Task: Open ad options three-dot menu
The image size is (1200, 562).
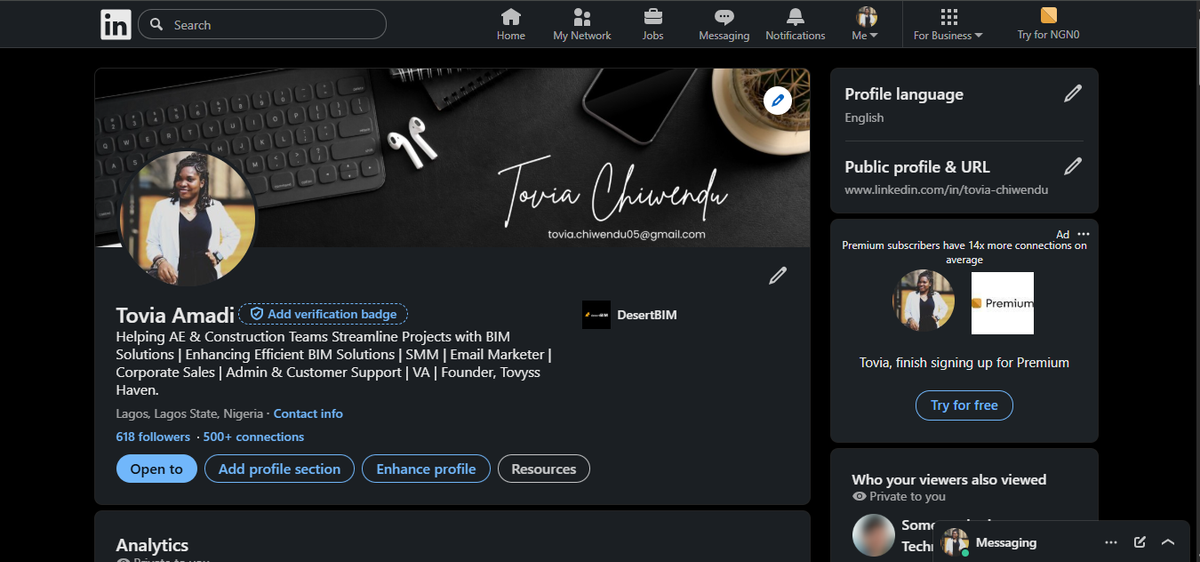Action: click(x=1084, y=234)
